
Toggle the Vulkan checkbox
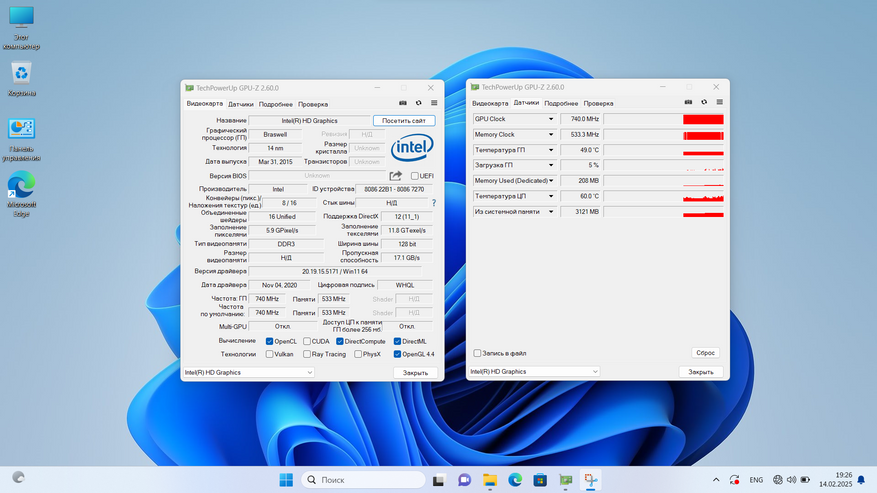pyautogui.click(x=270, y=354)
